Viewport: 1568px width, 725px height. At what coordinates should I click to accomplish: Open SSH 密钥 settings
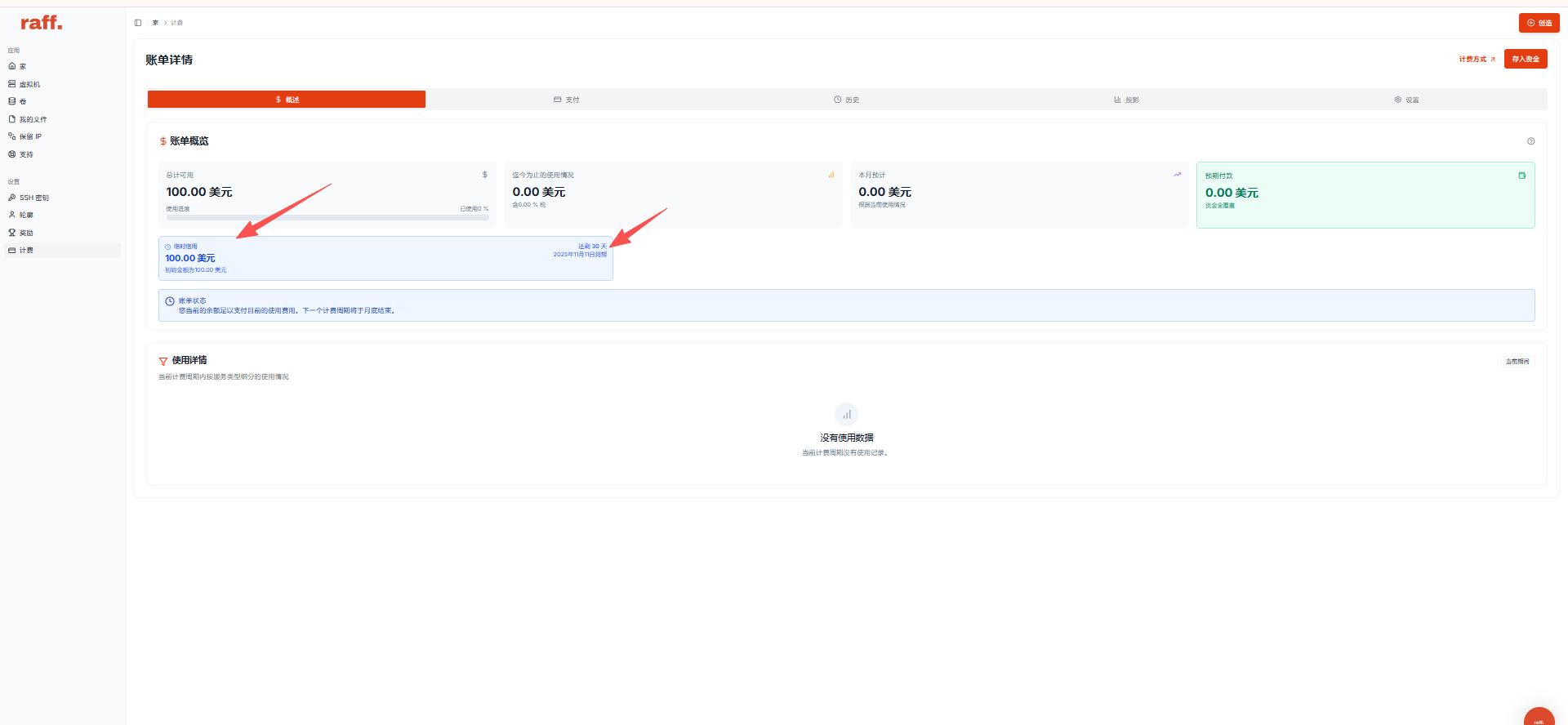click(33, 198)
